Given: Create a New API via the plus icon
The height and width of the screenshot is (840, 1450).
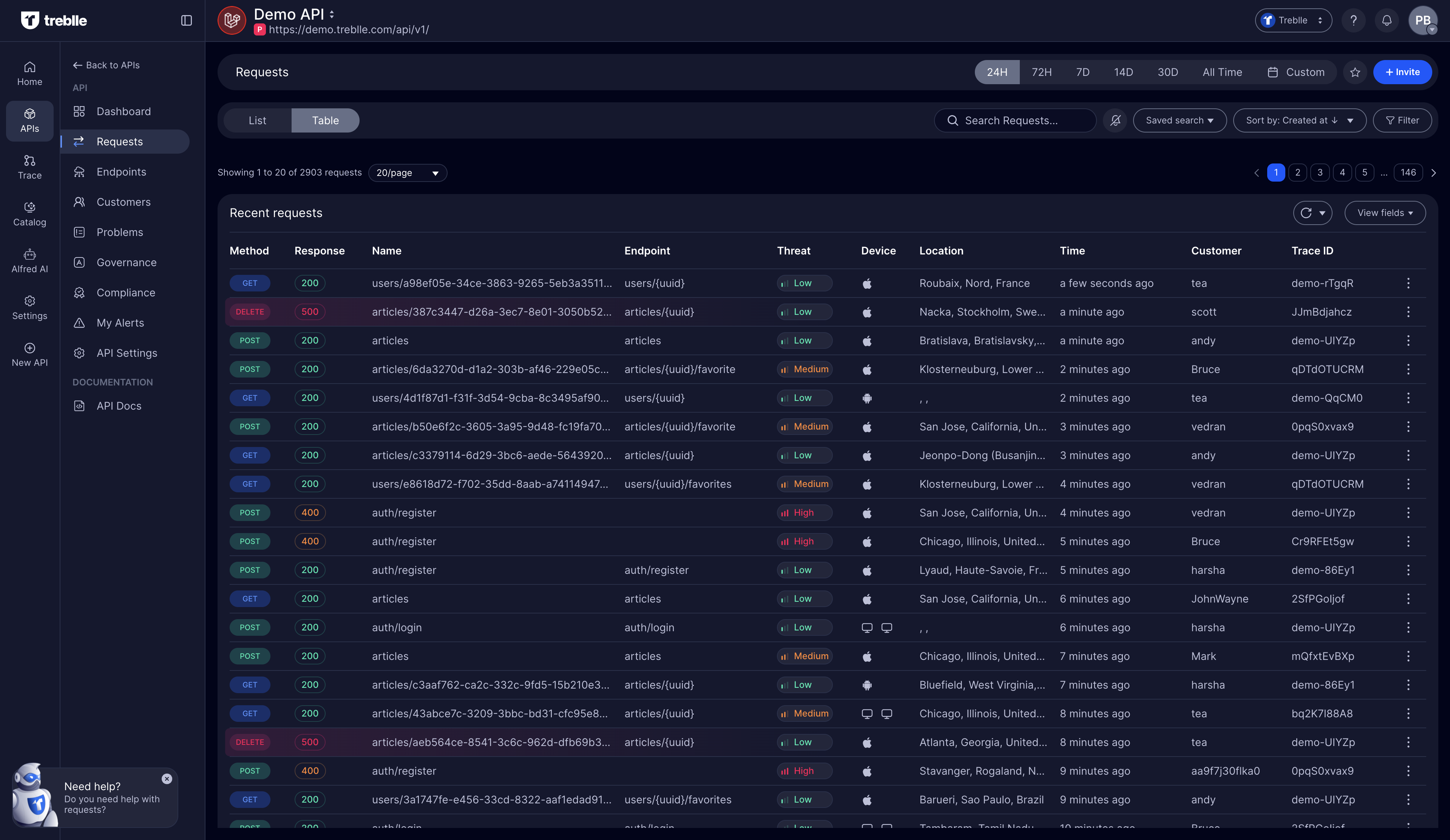Looking at the screenshot, I should tap(29, 353).
